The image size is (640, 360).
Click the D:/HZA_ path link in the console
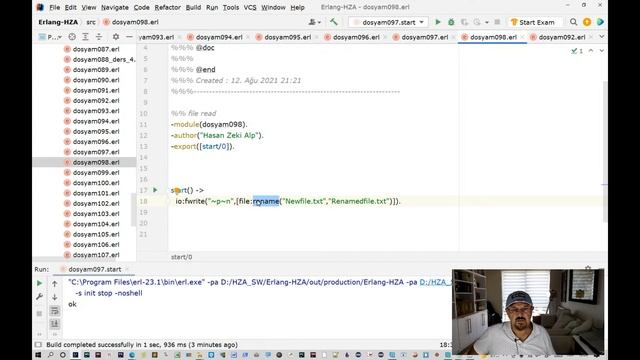point(435,282)
